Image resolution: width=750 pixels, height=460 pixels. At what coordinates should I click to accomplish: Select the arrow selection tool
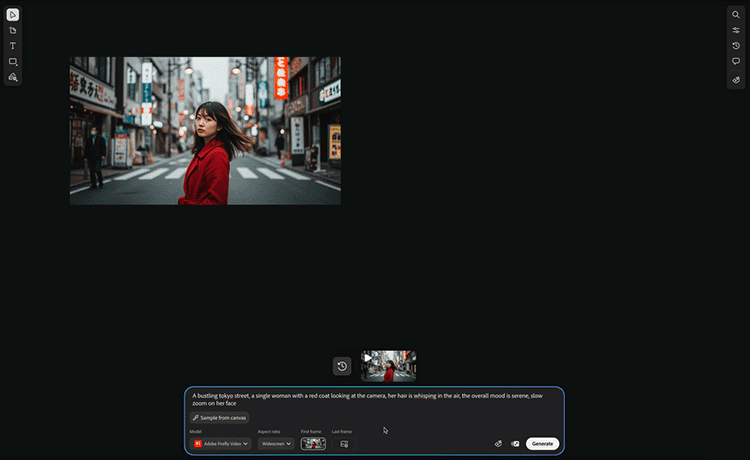pyautogui.click(x=13, y=15)
